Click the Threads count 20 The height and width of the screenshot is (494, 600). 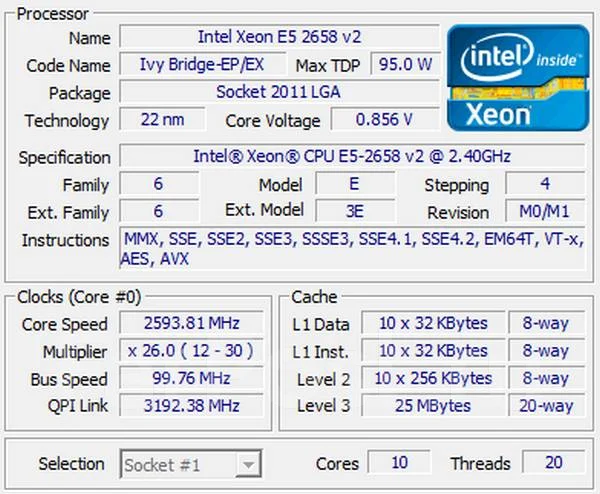pyautogui.click(x=553, y=463)
